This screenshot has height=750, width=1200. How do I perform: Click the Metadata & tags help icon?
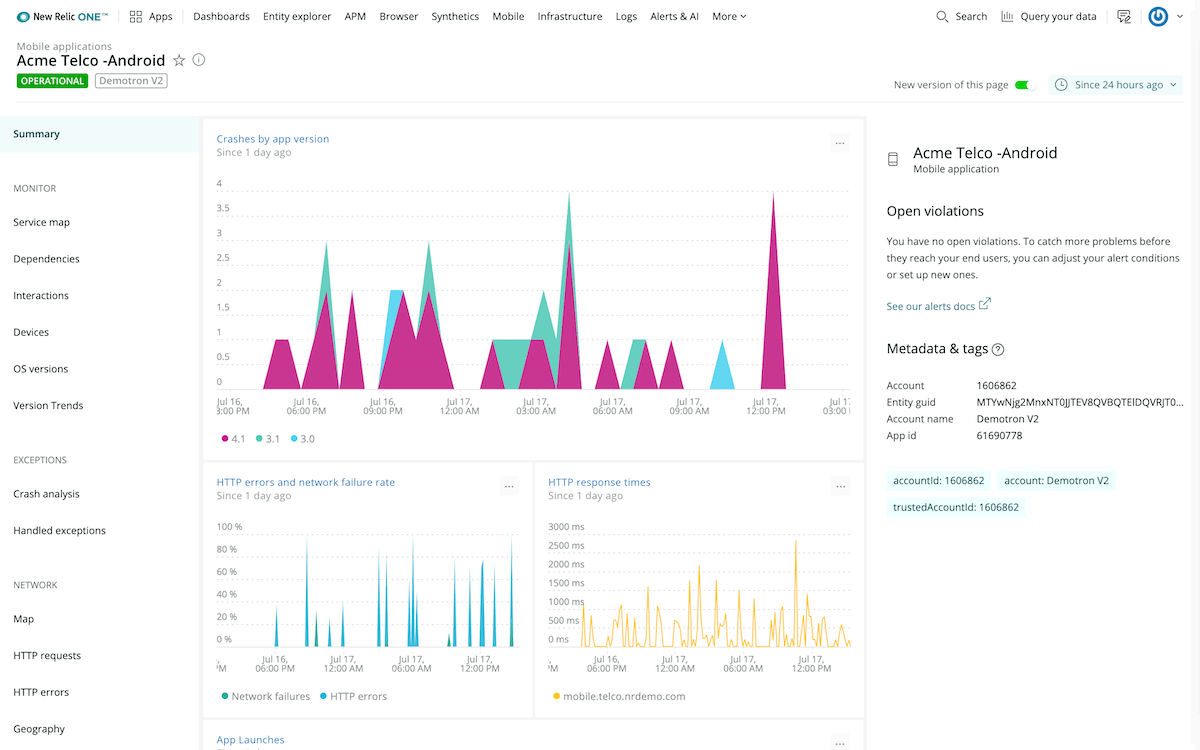pos(998,350)
